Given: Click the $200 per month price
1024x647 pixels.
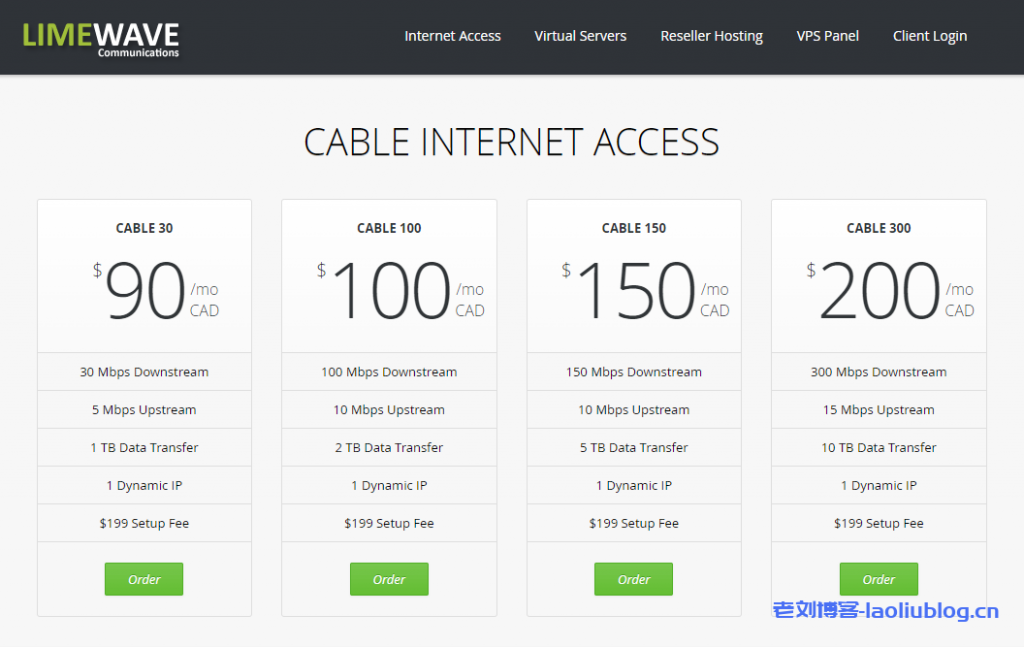Looking at the screenshot, I should tap(880, 291).
